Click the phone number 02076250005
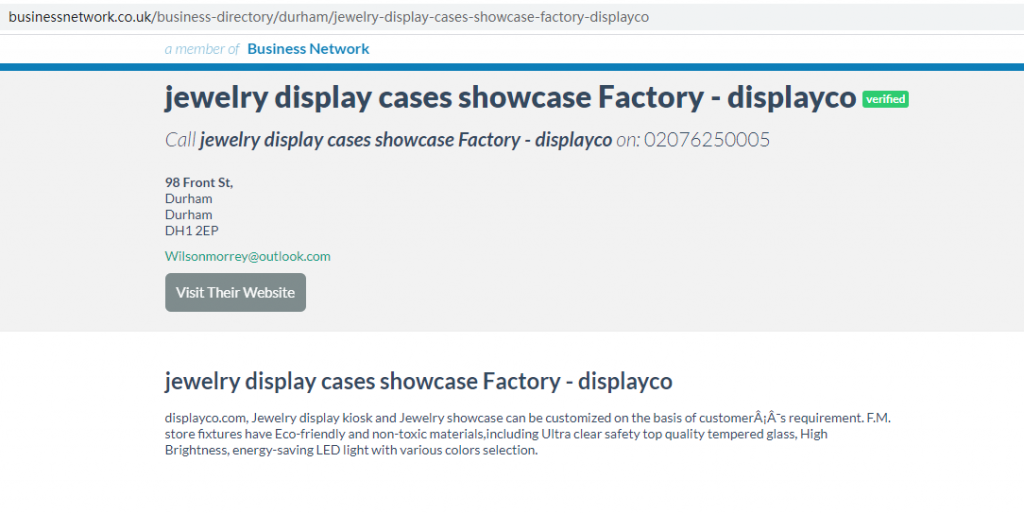 pyautogui.click(x=707, y=140)
